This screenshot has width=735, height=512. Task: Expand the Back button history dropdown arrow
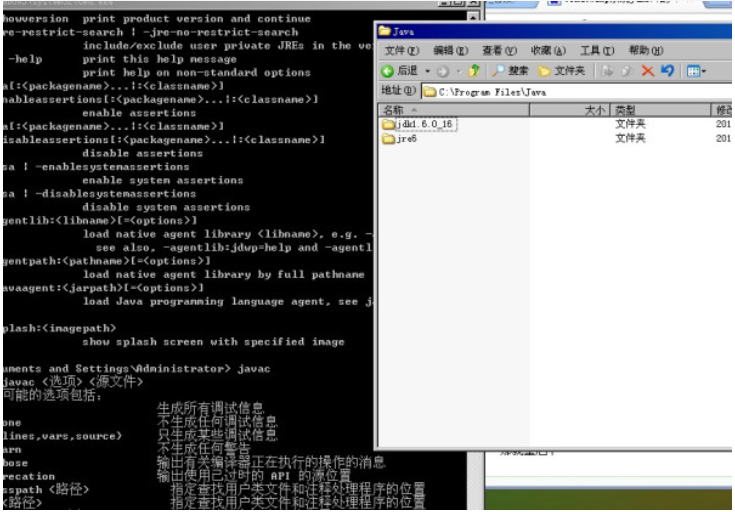point(427,71)
